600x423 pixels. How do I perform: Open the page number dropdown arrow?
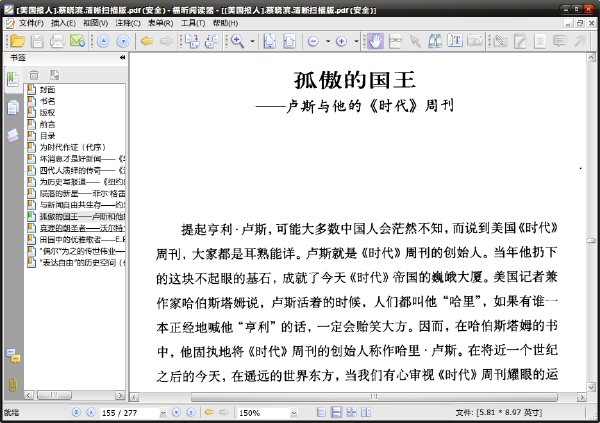(x=163, y=413)
